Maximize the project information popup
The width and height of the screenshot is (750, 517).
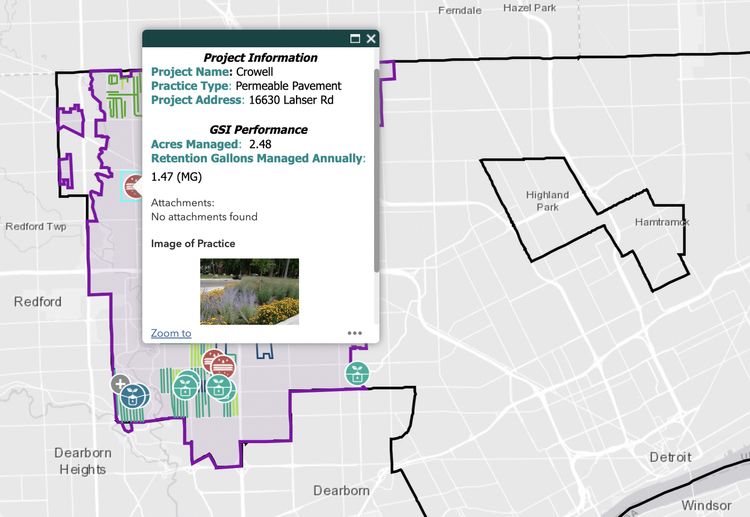pos(355,39)
